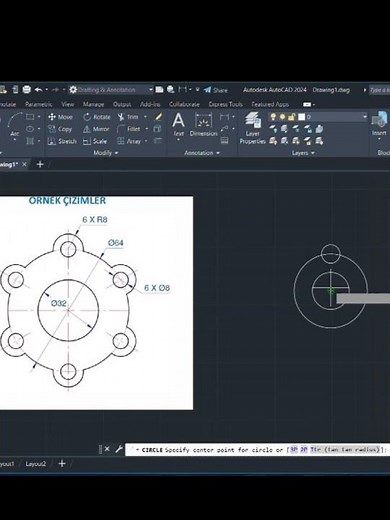Screen dimensions: 390x520
Task: Click the Share button
Action: [x=216, y=90]
